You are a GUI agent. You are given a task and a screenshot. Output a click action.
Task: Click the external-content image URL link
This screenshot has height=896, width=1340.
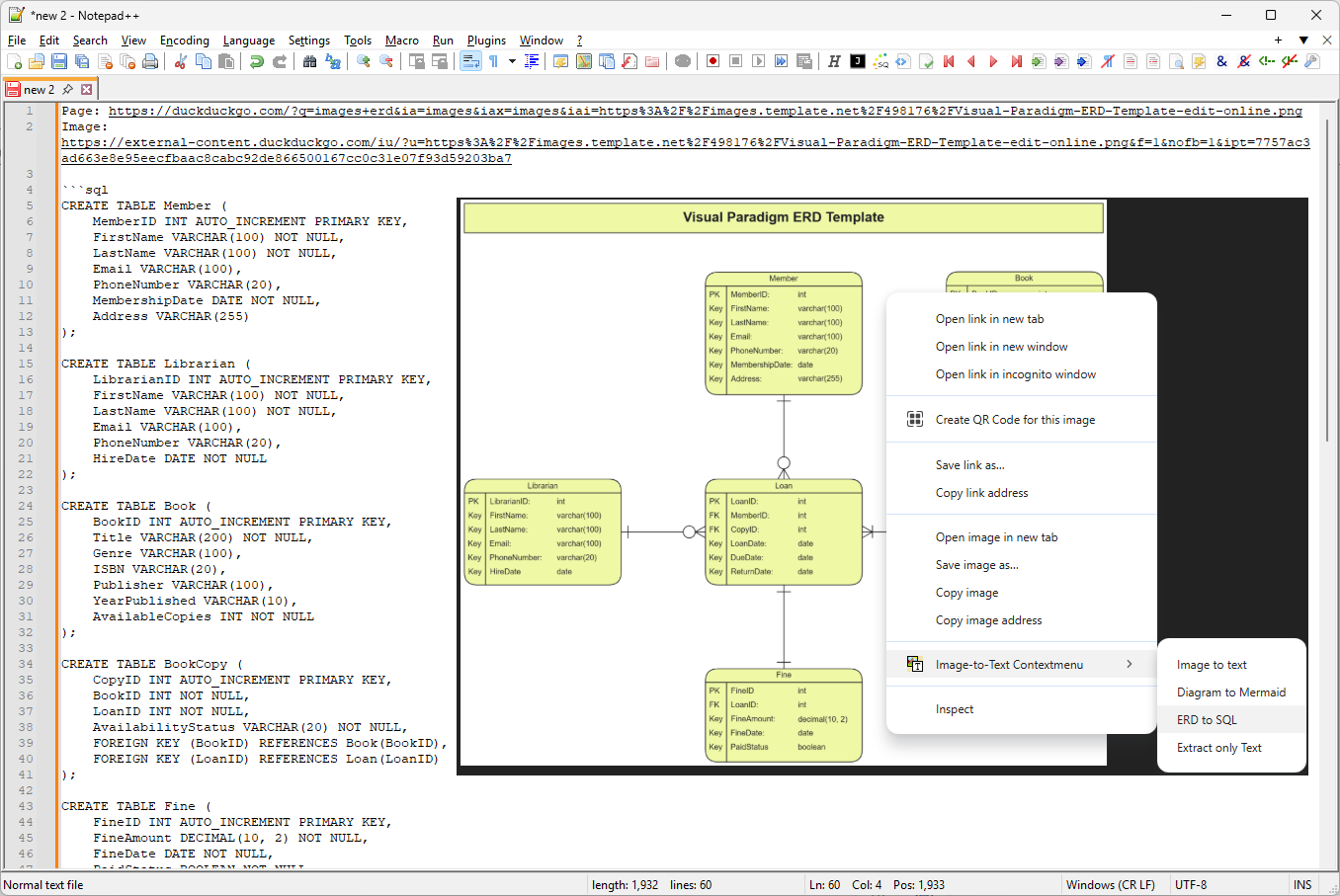pos(686,150)
